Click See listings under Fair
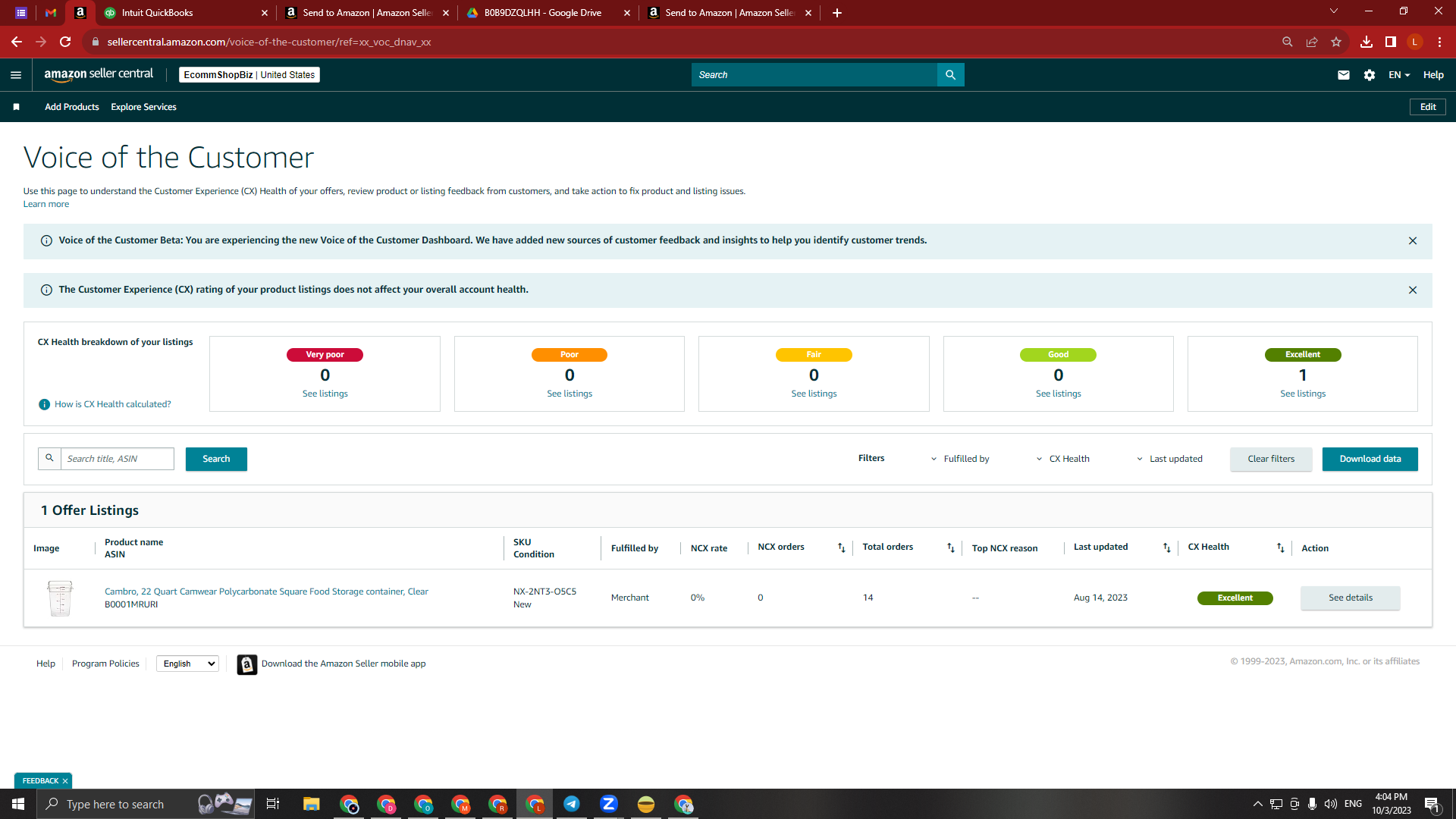The width and height of the screenshot is (1456, 819). [x=814, y=394]
